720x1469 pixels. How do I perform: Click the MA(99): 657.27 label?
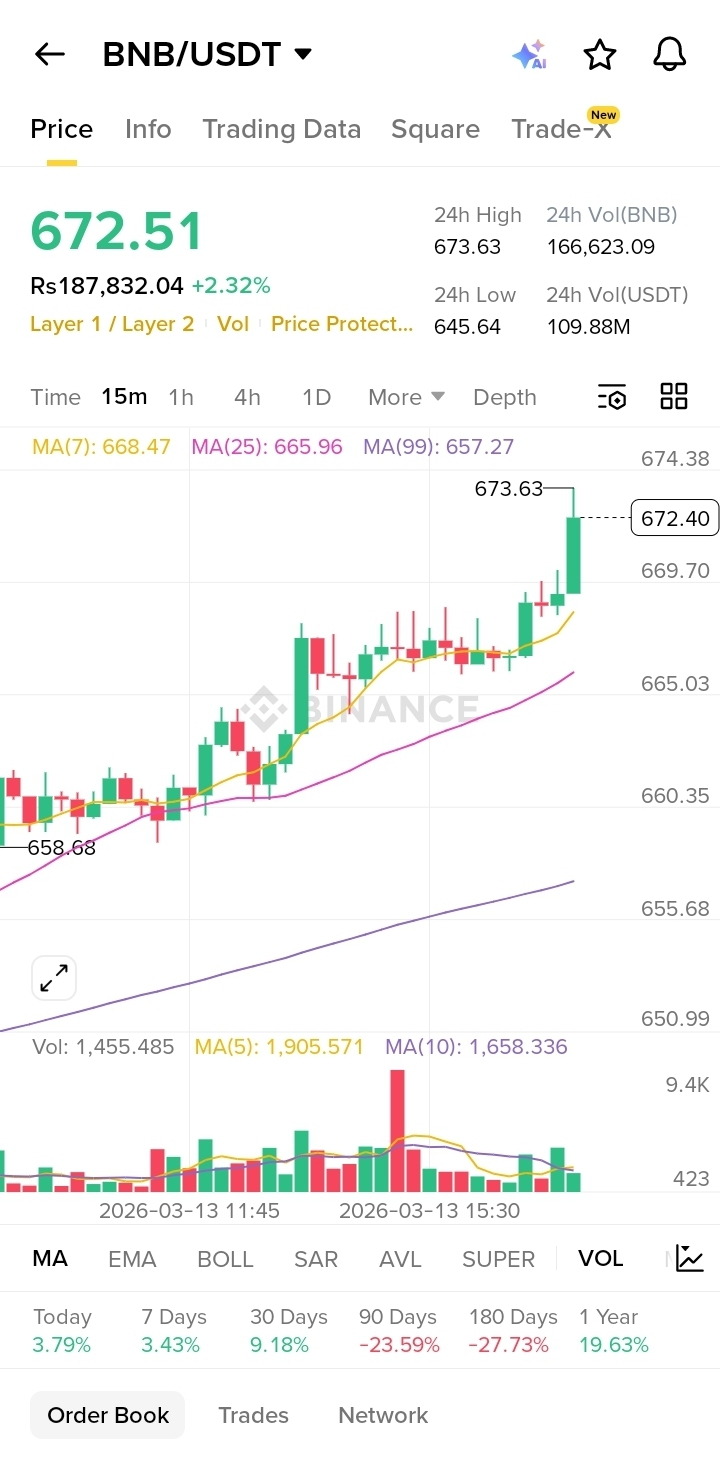(439, 447)
